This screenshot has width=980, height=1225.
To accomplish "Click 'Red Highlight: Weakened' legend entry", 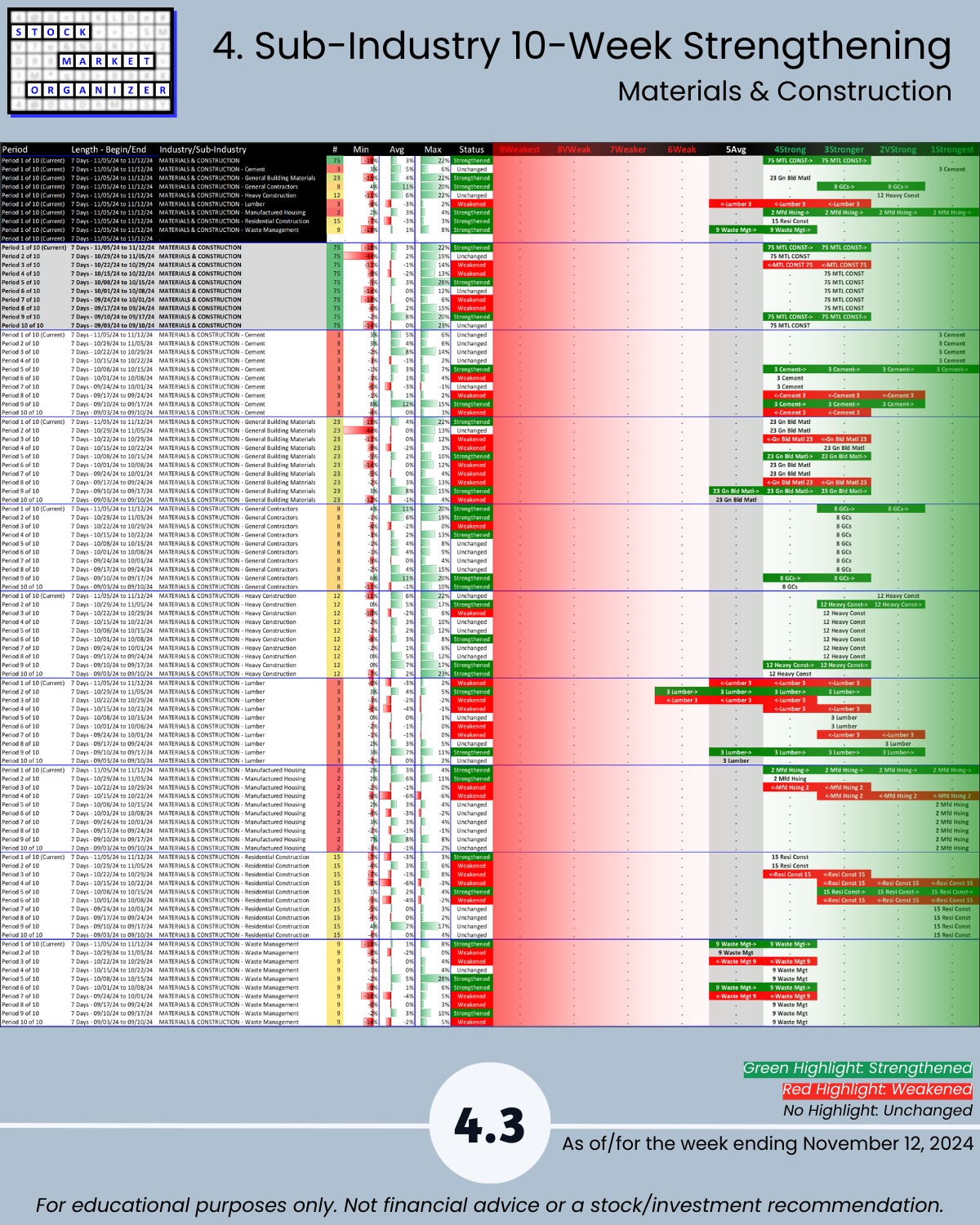I will tap(877, 1089).
